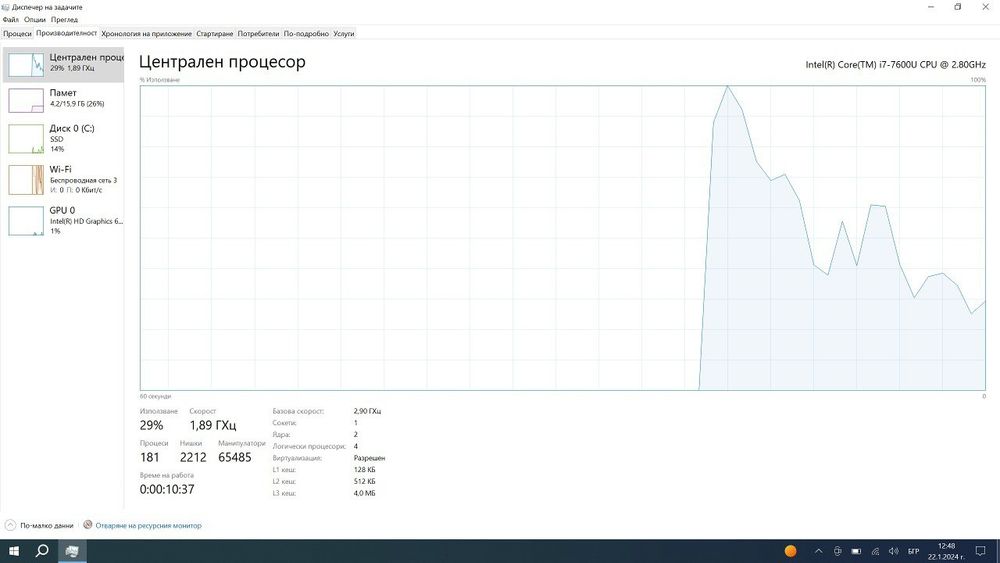This screenshot has width=1000, height=563.
Task: Switch to the Потребители tab
Action: point(258,34)
